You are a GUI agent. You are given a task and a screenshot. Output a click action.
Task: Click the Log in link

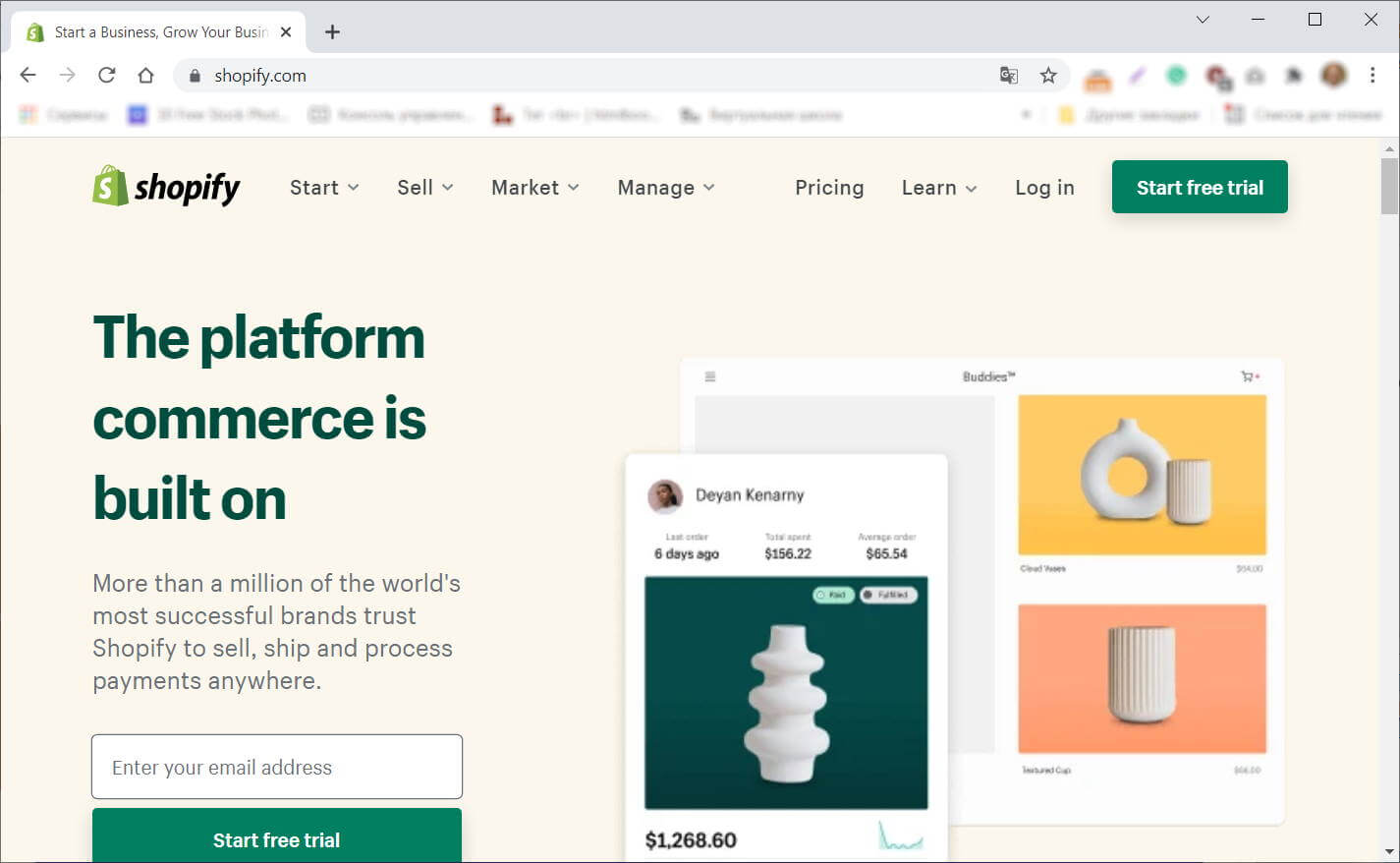(1044, 188)
